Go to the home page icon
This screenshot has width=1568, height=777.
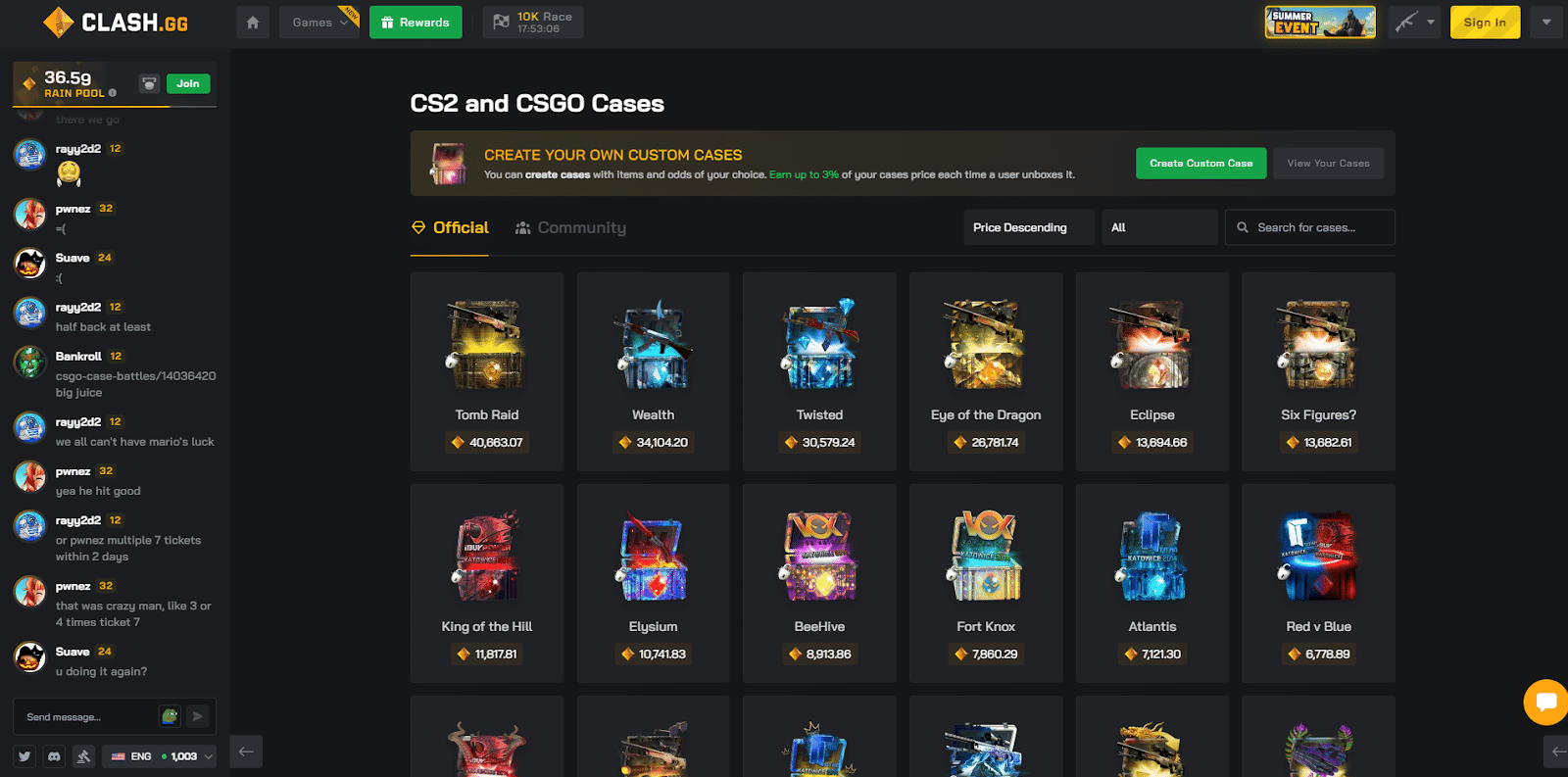253,23
